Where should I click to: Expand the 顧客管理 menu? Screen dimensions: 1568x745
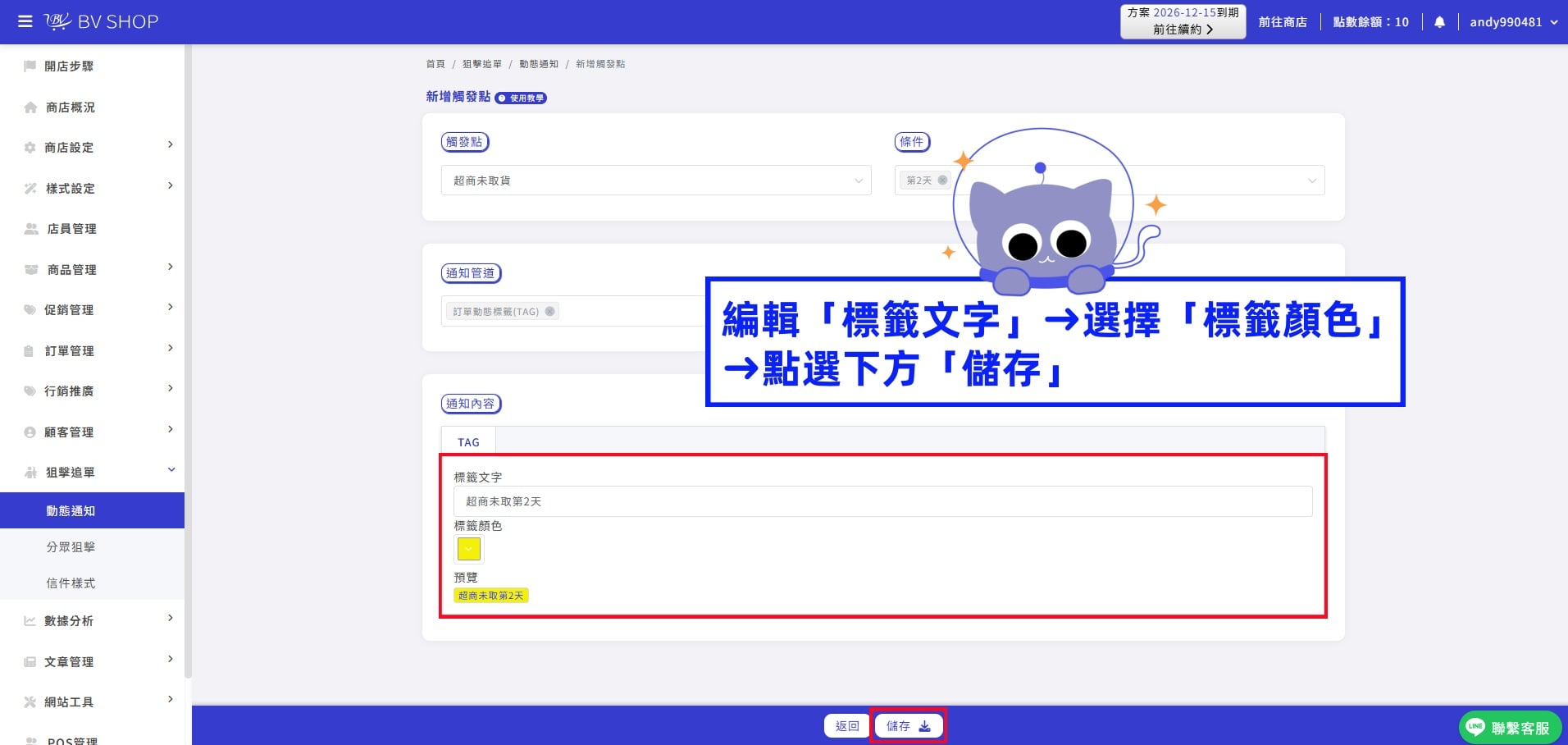click(x=171, y=430)
